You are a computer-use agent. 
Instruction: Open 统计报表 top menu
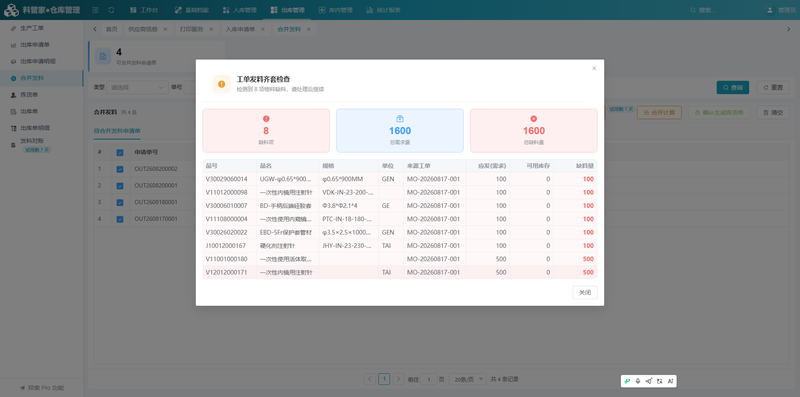pos(383,10)
